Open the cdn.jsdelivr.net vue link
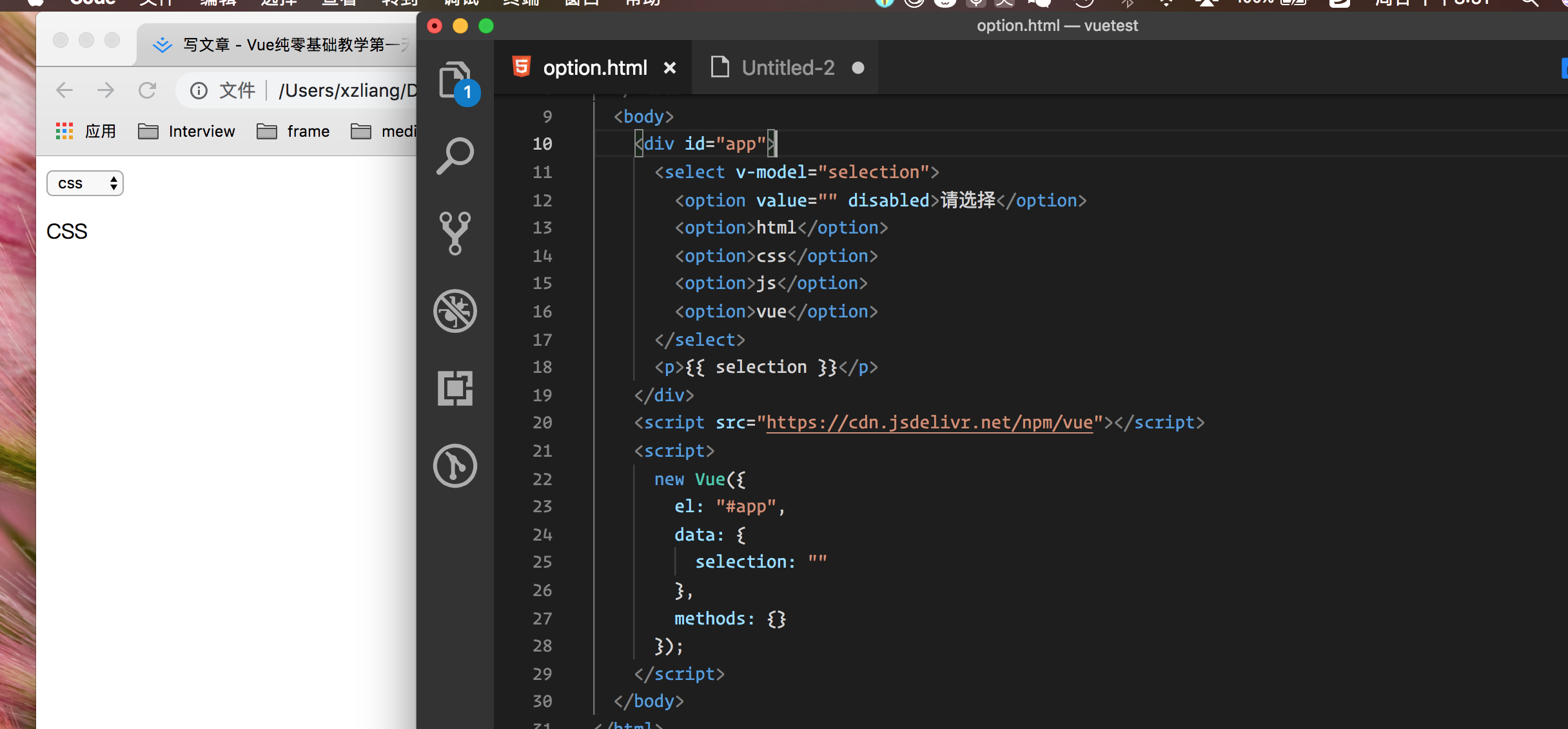 tap(929, 423)
